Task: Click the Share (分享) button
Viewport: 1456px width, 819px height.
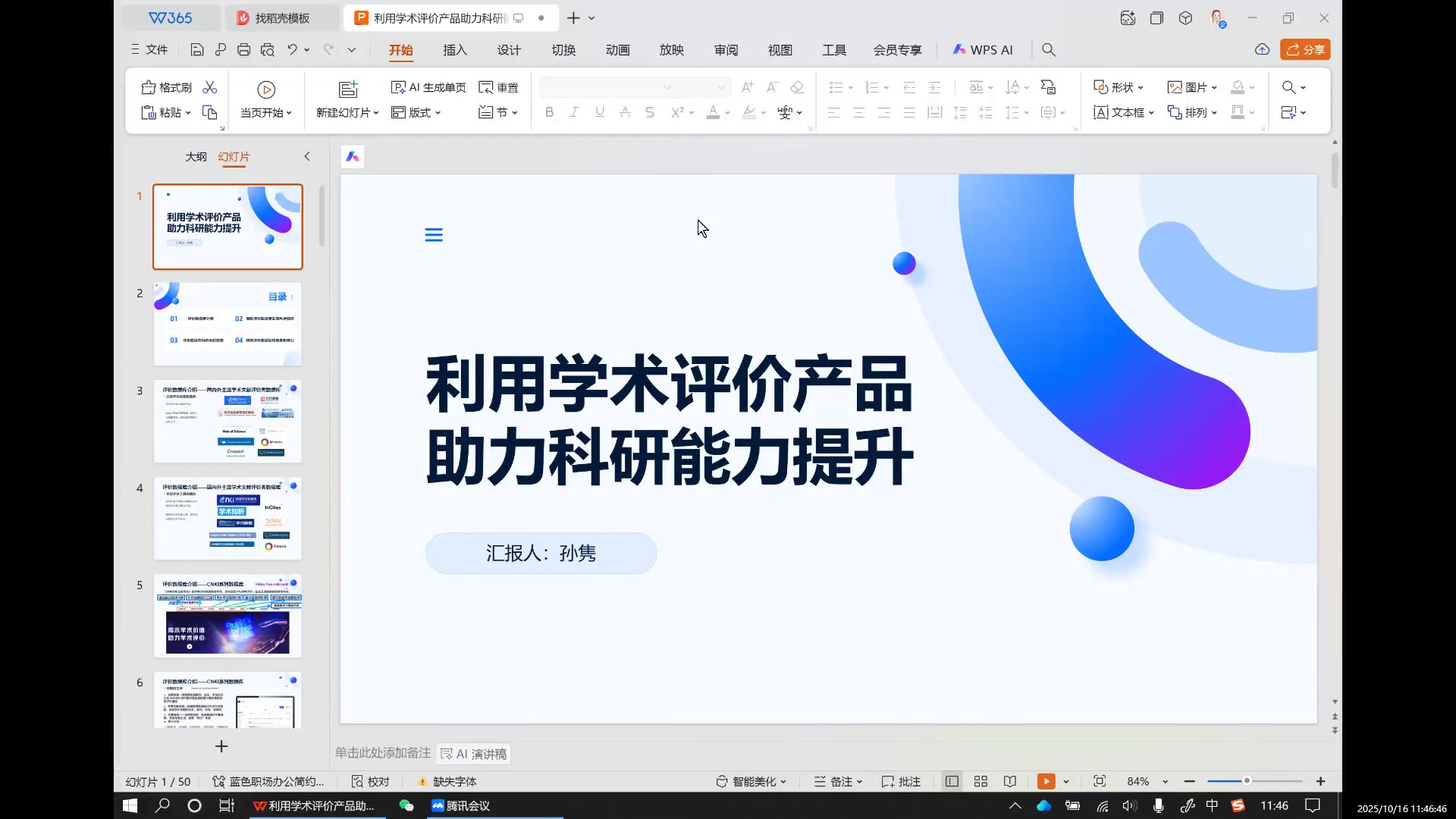Action: [1305, 50]
